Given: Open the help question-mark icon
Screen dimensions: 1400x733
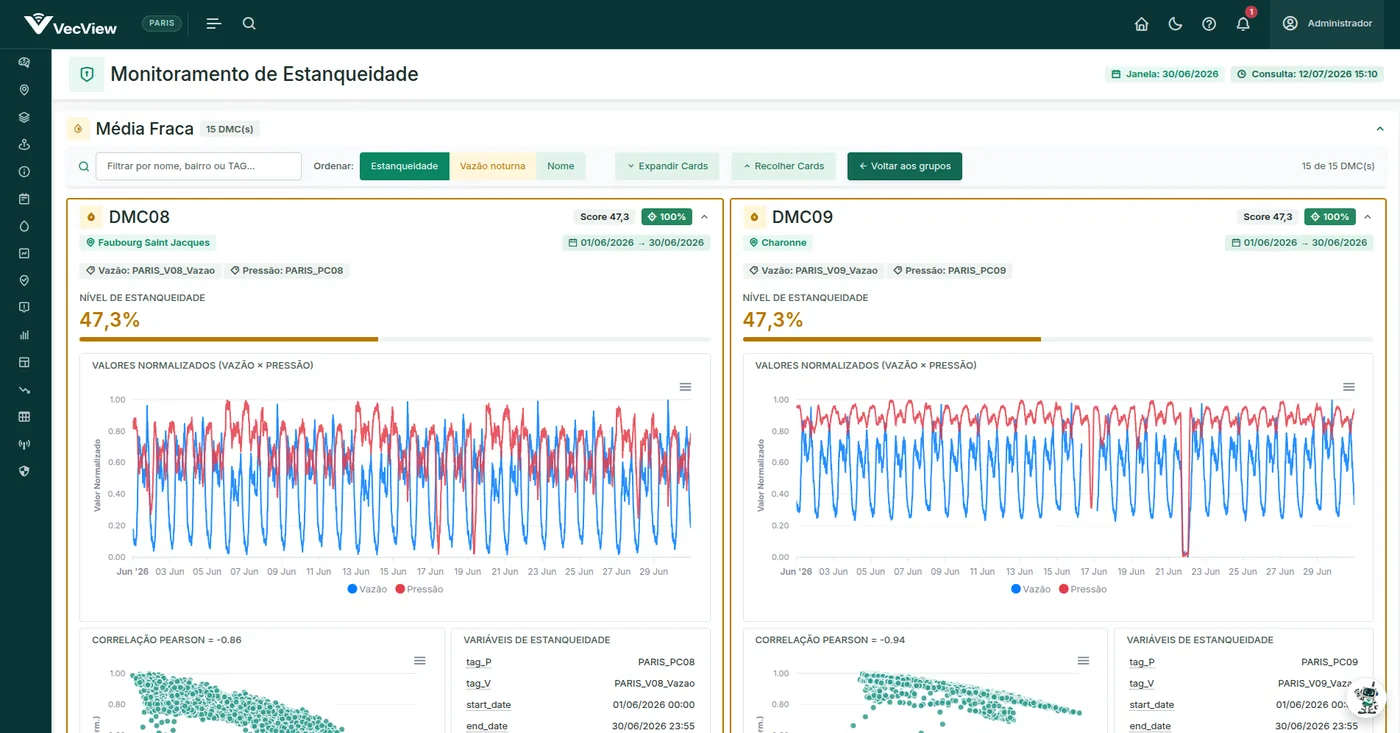Looking at the screenshot, I should tap(1209, 24).
